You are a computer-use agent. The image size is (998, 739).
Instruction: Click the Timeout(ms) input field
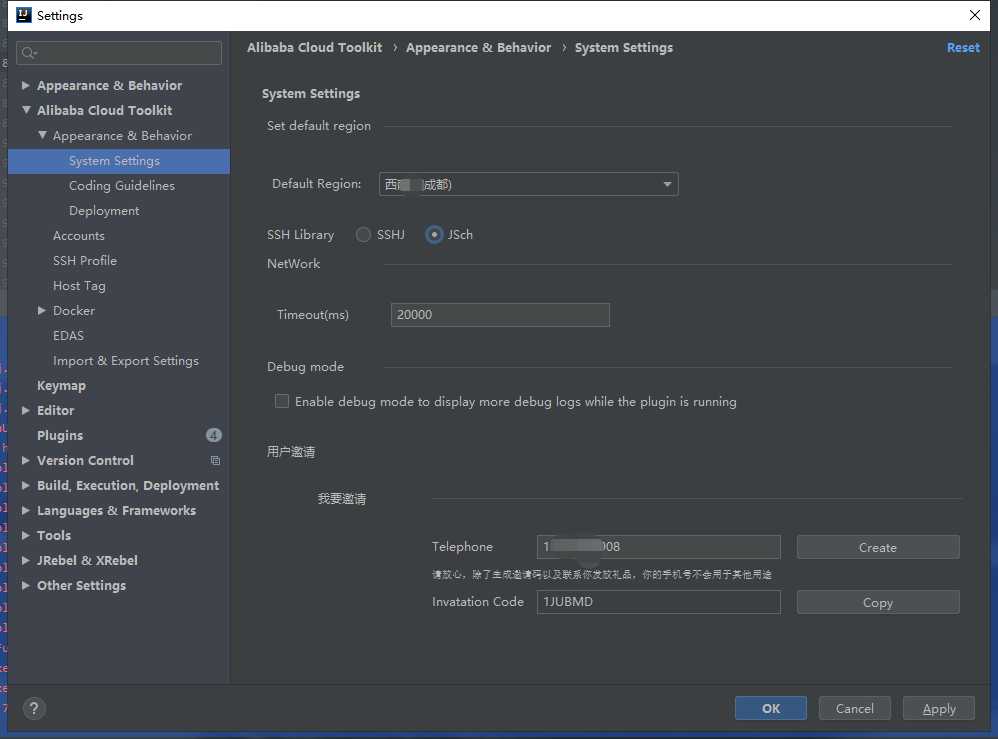[500, 314]
